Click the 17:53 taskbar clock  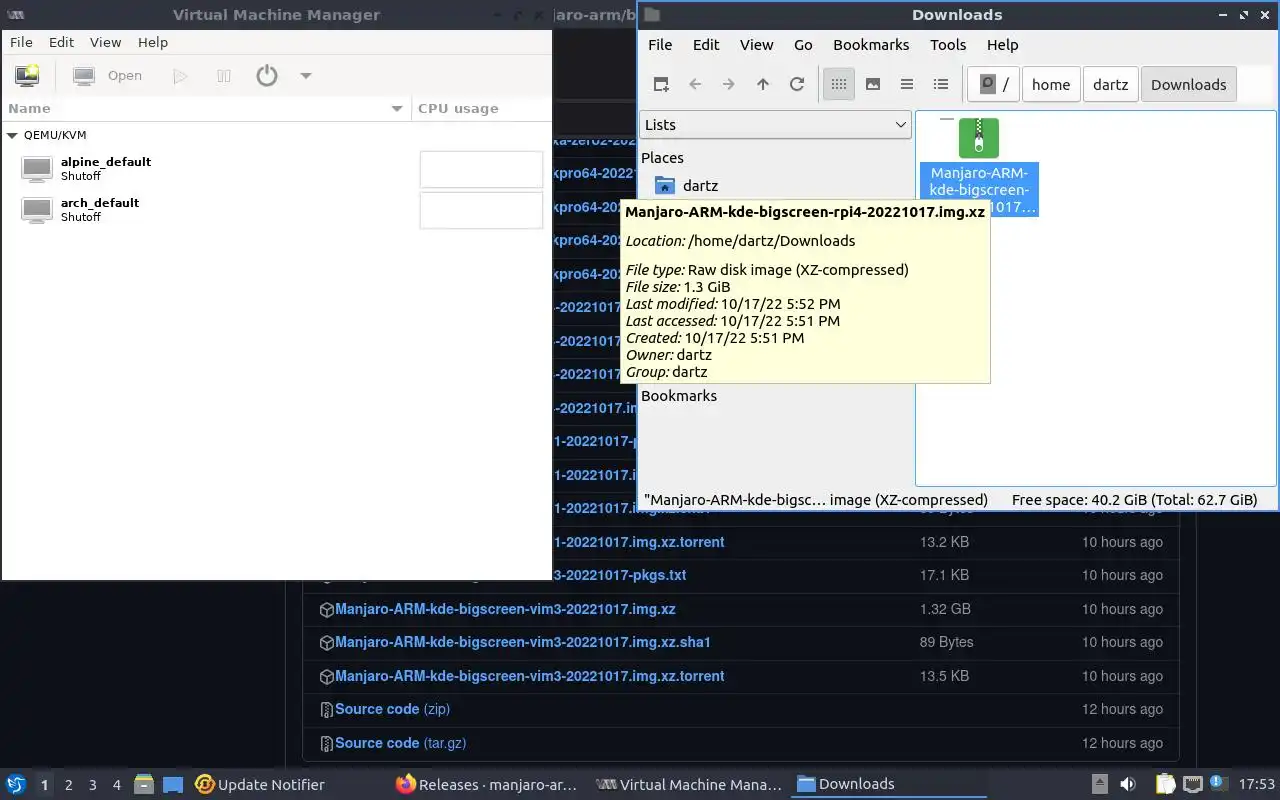(x=1257, y=785)
